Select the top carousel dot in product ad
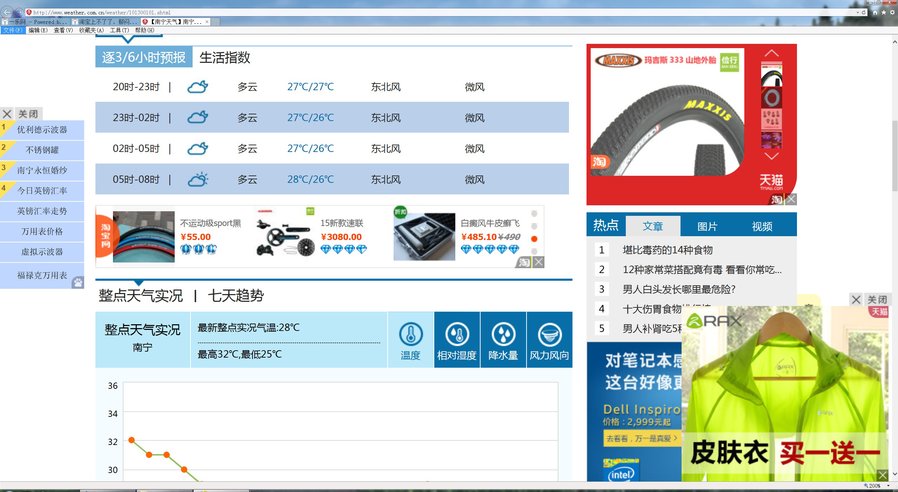Image resolution: width=898 pixels, height=492 pixels. [534, 213]
